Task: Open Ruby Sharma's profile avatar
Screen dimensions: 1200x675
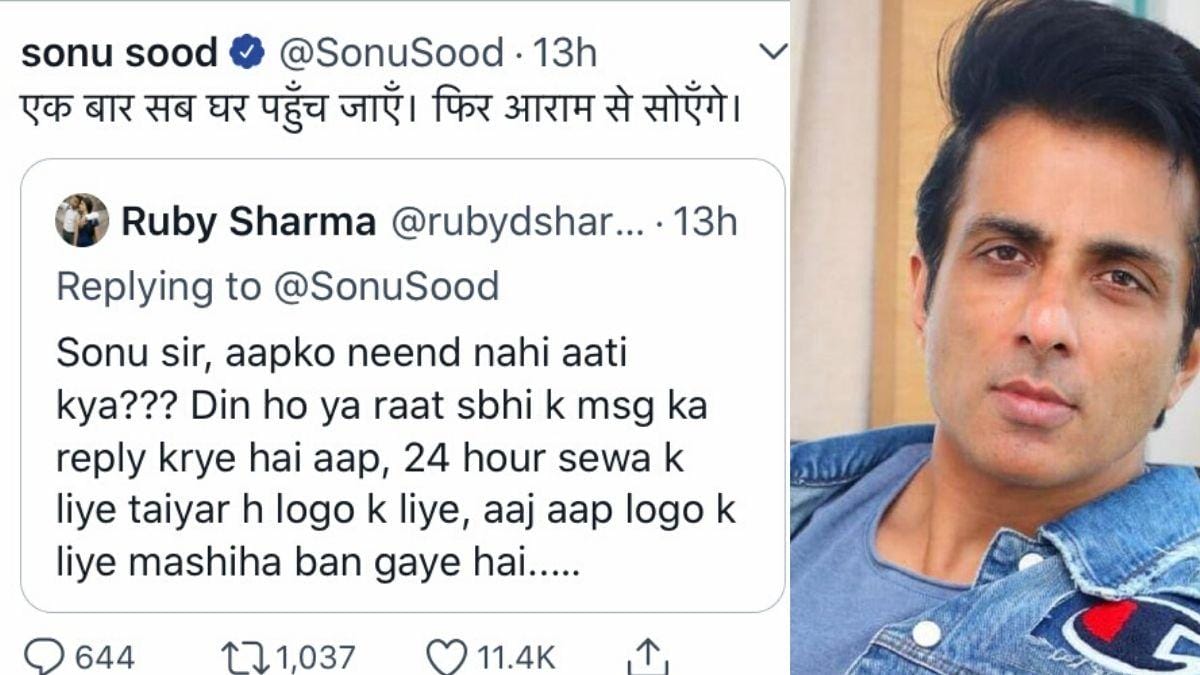Action: [x=82, y=220]
